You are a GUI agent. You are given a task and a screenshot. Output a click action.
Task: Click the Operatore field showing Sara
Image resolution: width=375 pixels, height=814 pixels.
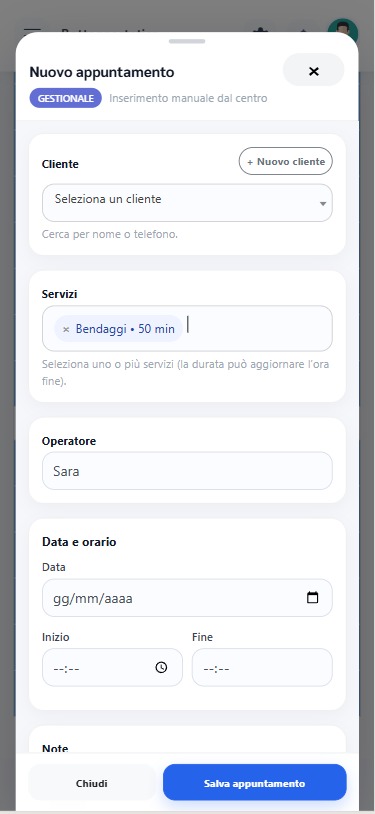[x=187, y=471]
